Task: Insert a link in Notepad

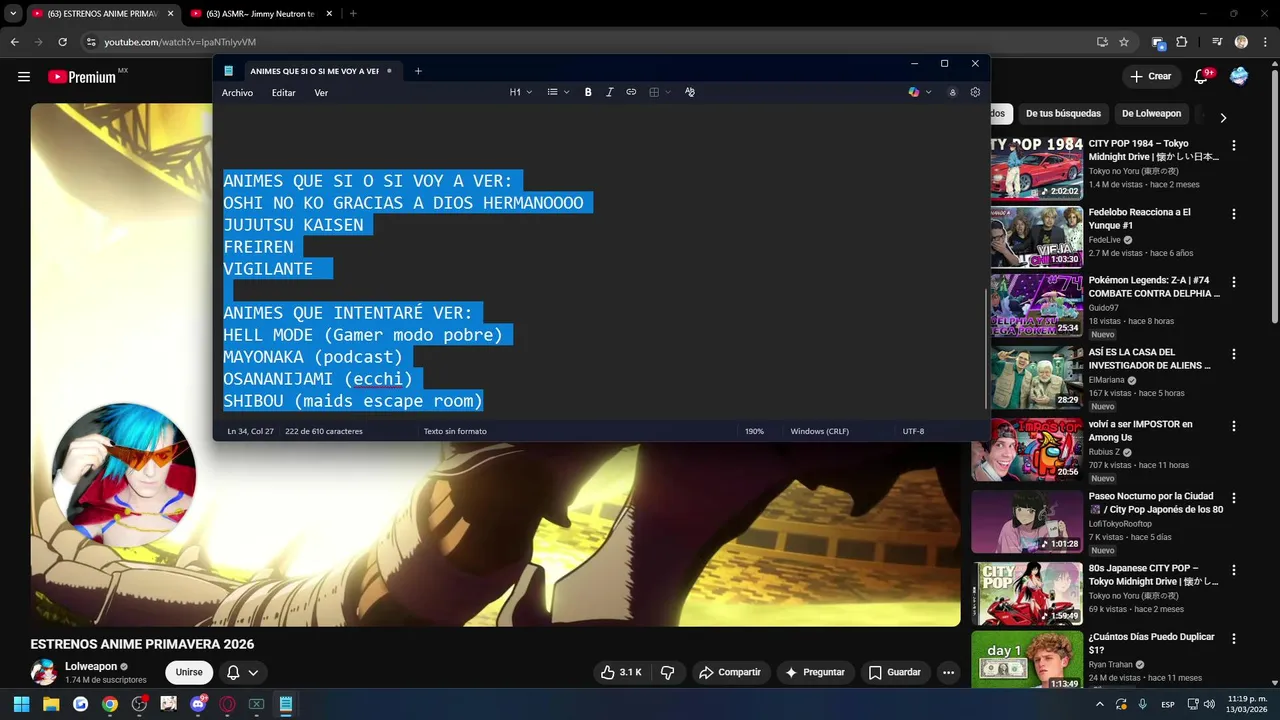Action: pyautogui.click(x=631, y=92)
